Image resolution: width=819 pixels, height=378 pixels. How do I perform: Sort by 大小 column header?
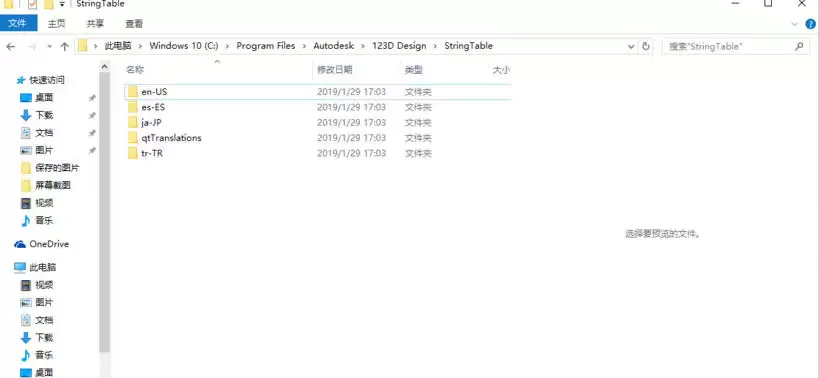pos(501,70)
